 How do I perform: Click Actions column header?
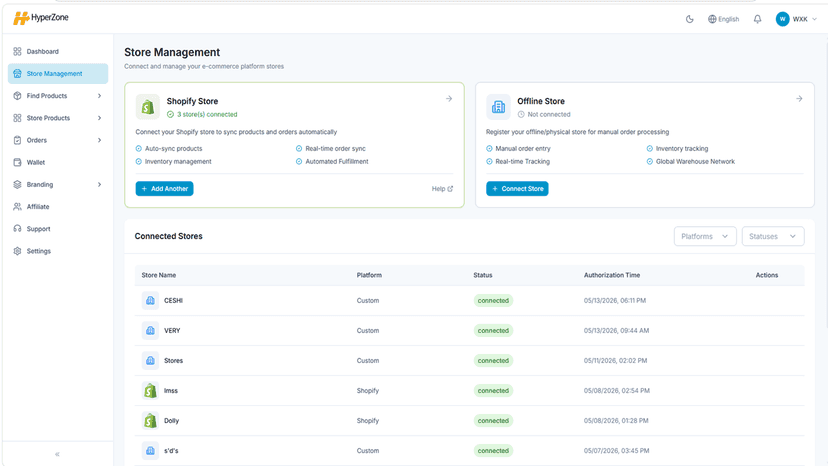[x=767, y=275]
